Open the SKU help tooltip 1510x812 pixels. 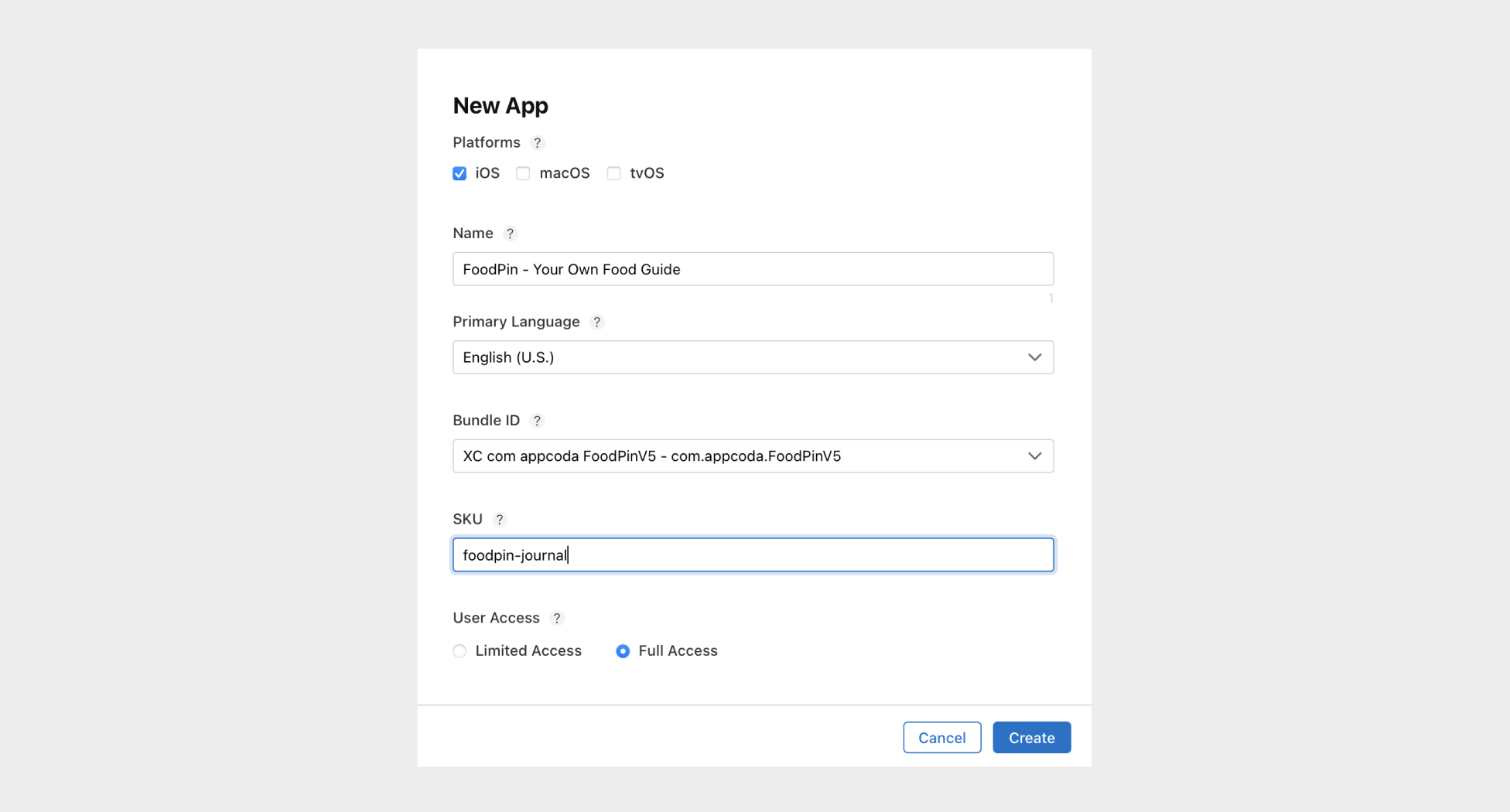pyautogui.click(x=499, y=520)
